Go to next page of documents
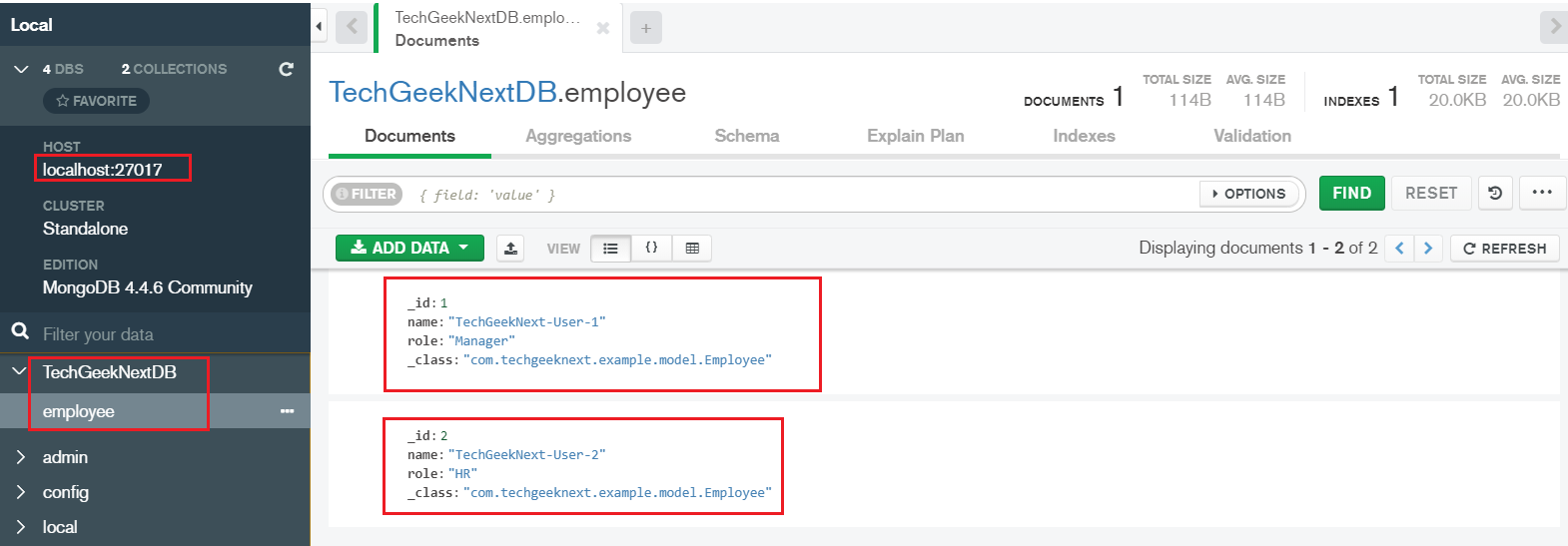This screenshot has height=546, width=1568. (x=1428, y=248)
